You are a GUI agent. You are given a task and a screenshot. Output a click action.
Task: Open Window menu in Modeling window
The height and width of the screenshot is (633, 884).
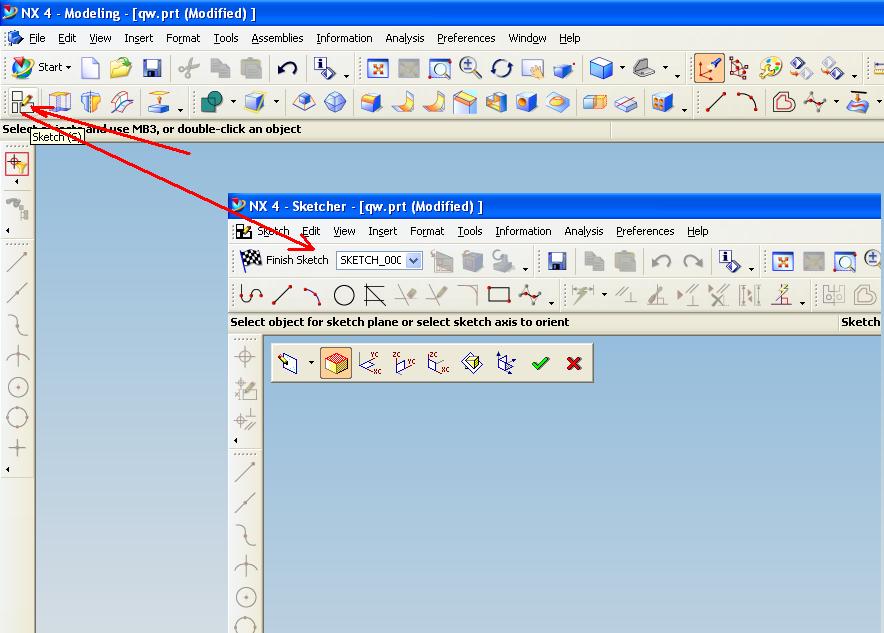coord(527,38)
